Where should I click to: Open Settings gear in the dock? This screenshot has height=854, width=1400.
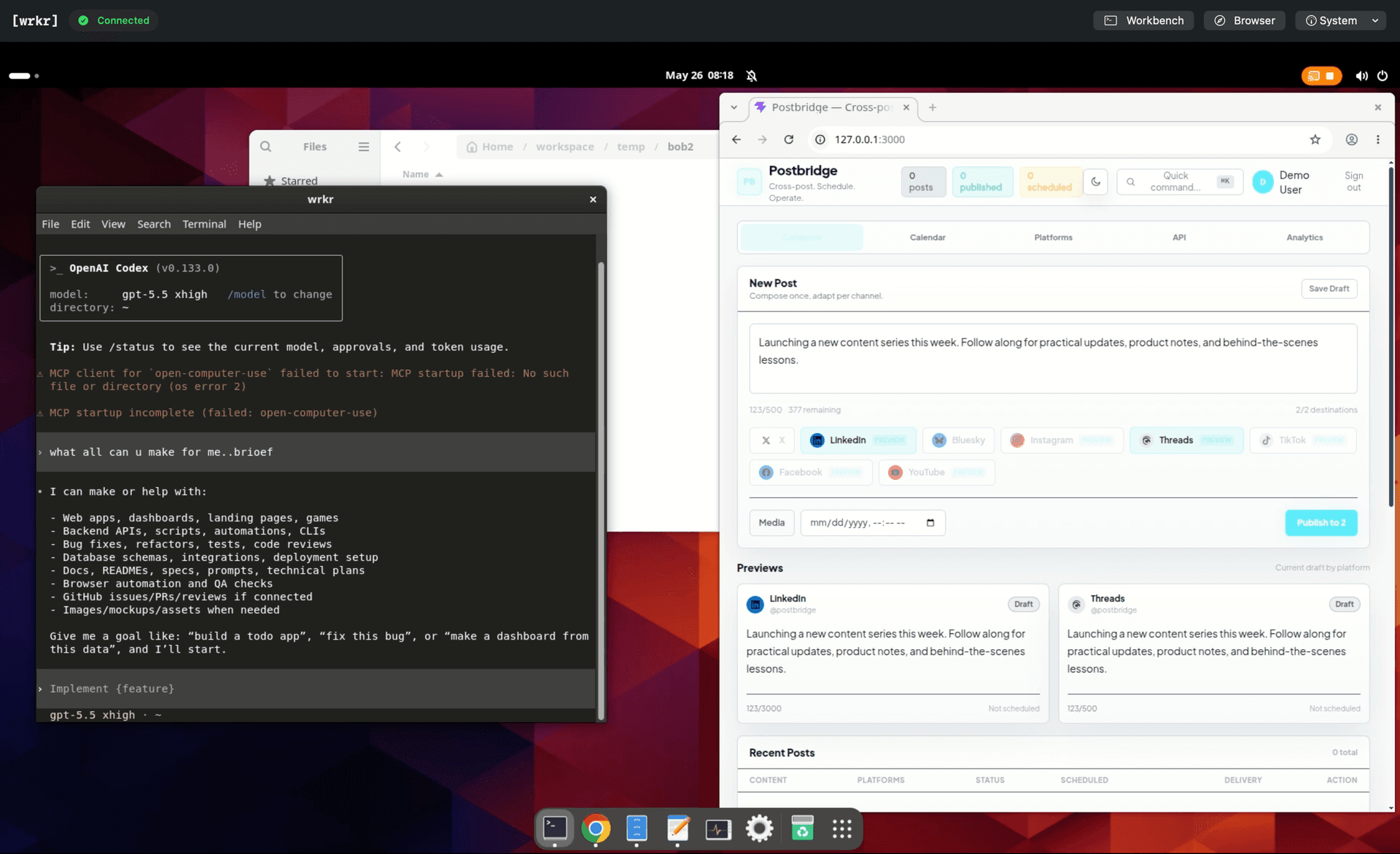point(759,828)
